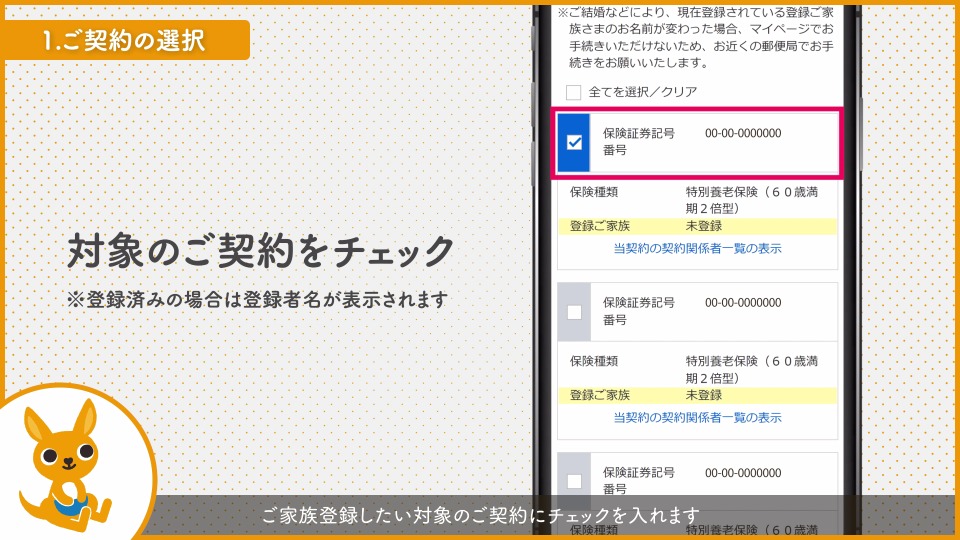Open first 当契約の契約関係者一覧の表示 link
Image resolution: width=960 pixels, height=540 pixels.
pos(697,249)
